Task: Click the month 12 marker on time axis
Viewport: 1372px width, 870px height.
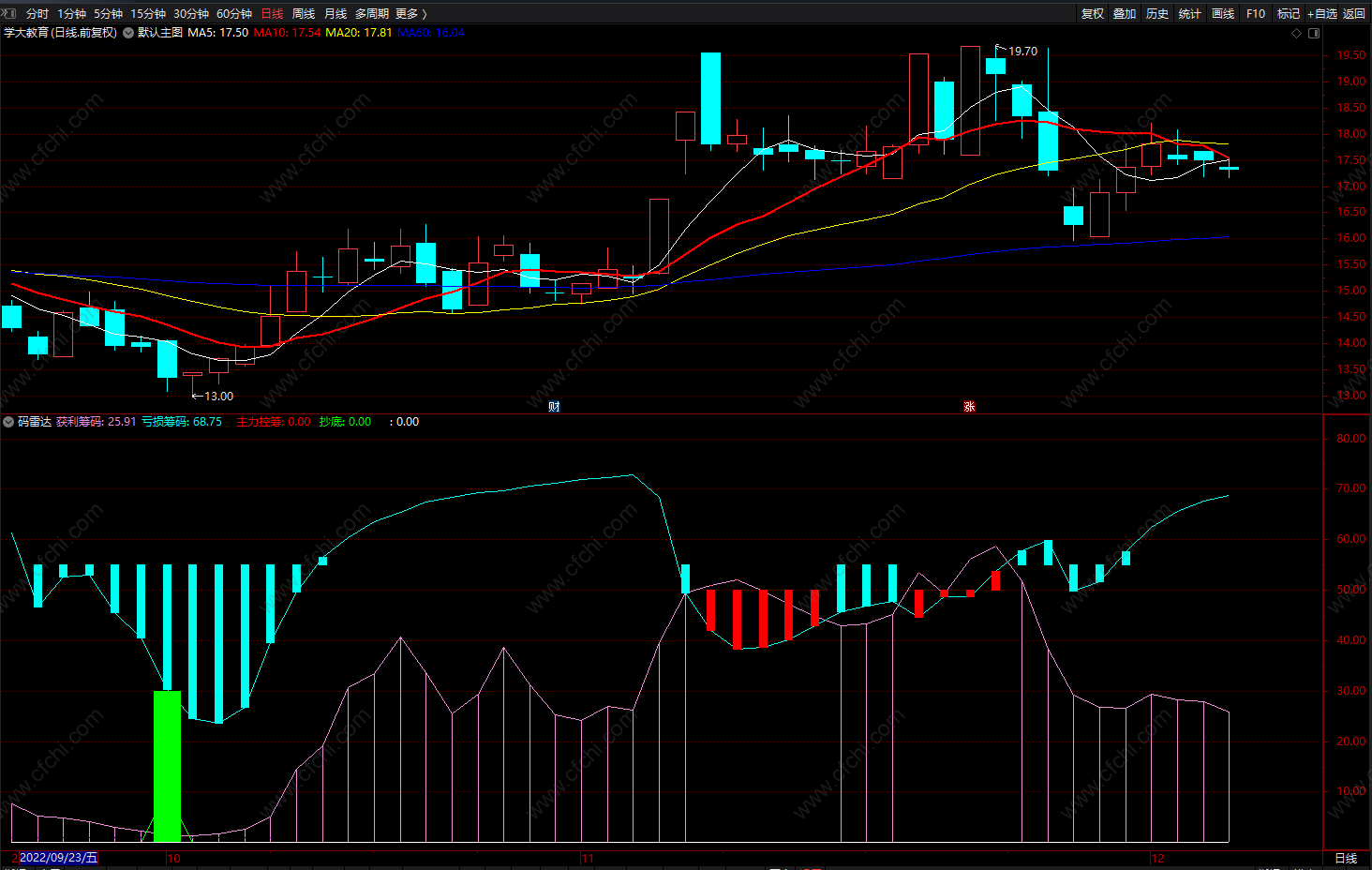Action: coord(1157,858)
